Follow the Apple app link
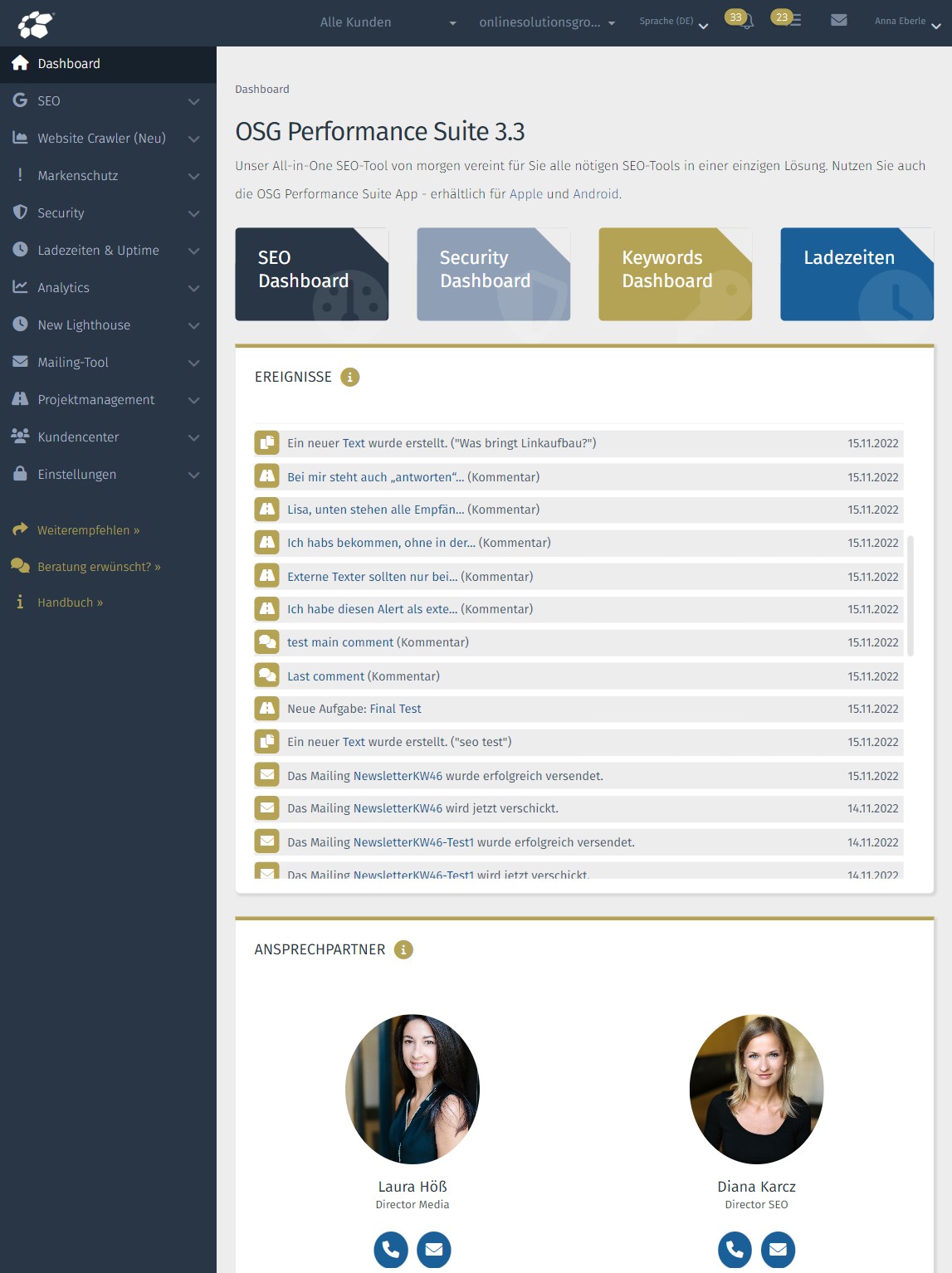Screen dimensions: 952x1273 click(526, 193)
